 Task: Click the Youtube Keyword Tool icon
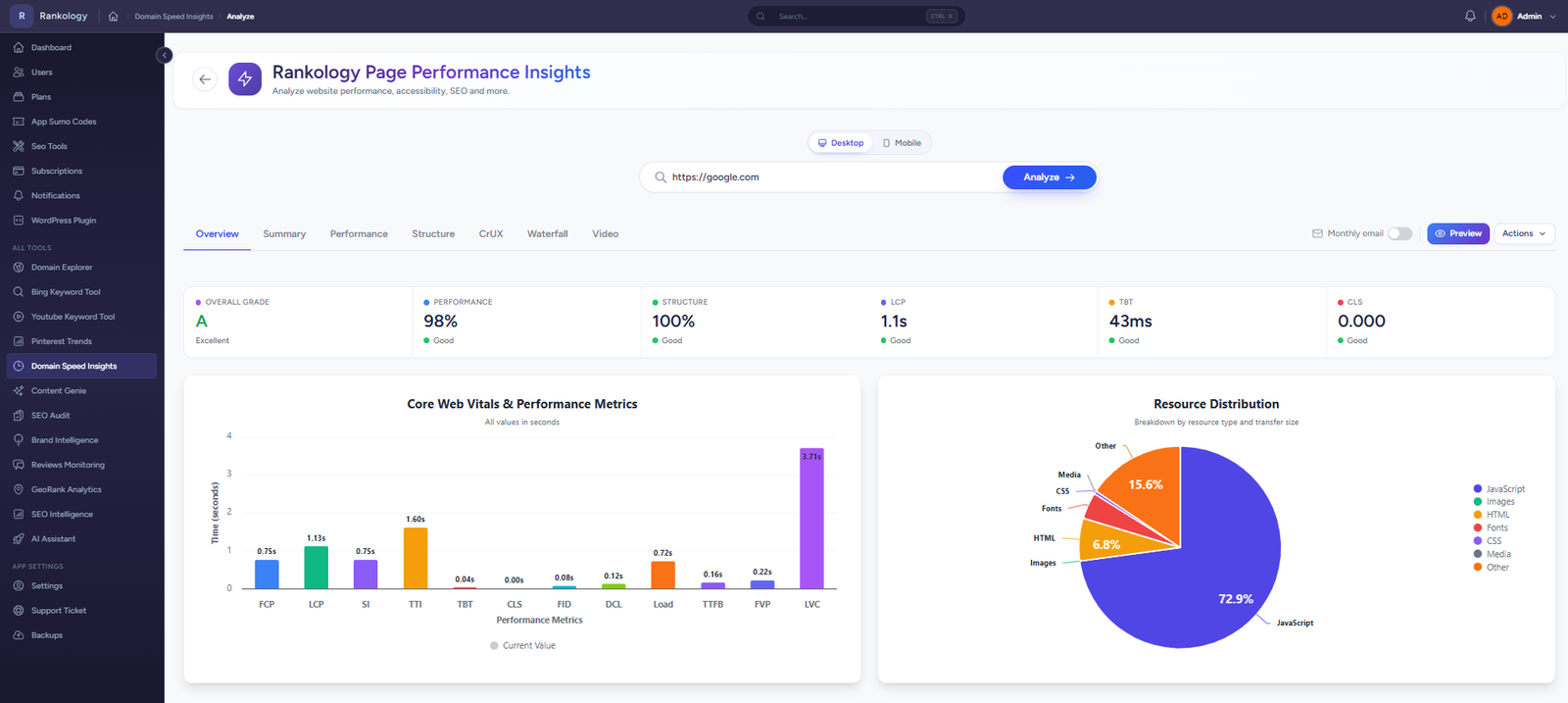point(19,317)
